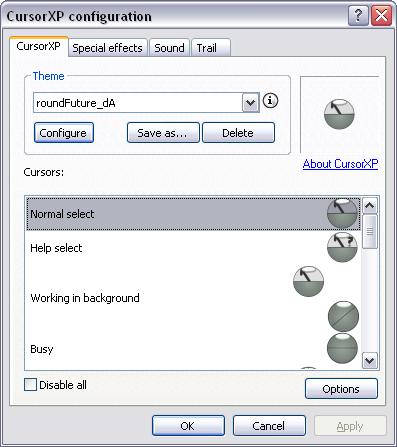Open the About CursorXP link

pyautogui.click(x=340, y=164)
